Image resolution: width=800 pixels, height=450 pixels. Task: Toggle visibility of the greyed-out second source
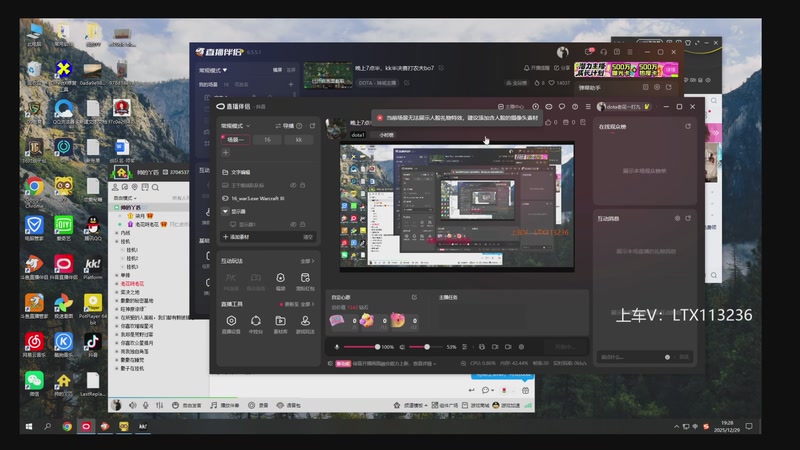[x=293, y=185]
